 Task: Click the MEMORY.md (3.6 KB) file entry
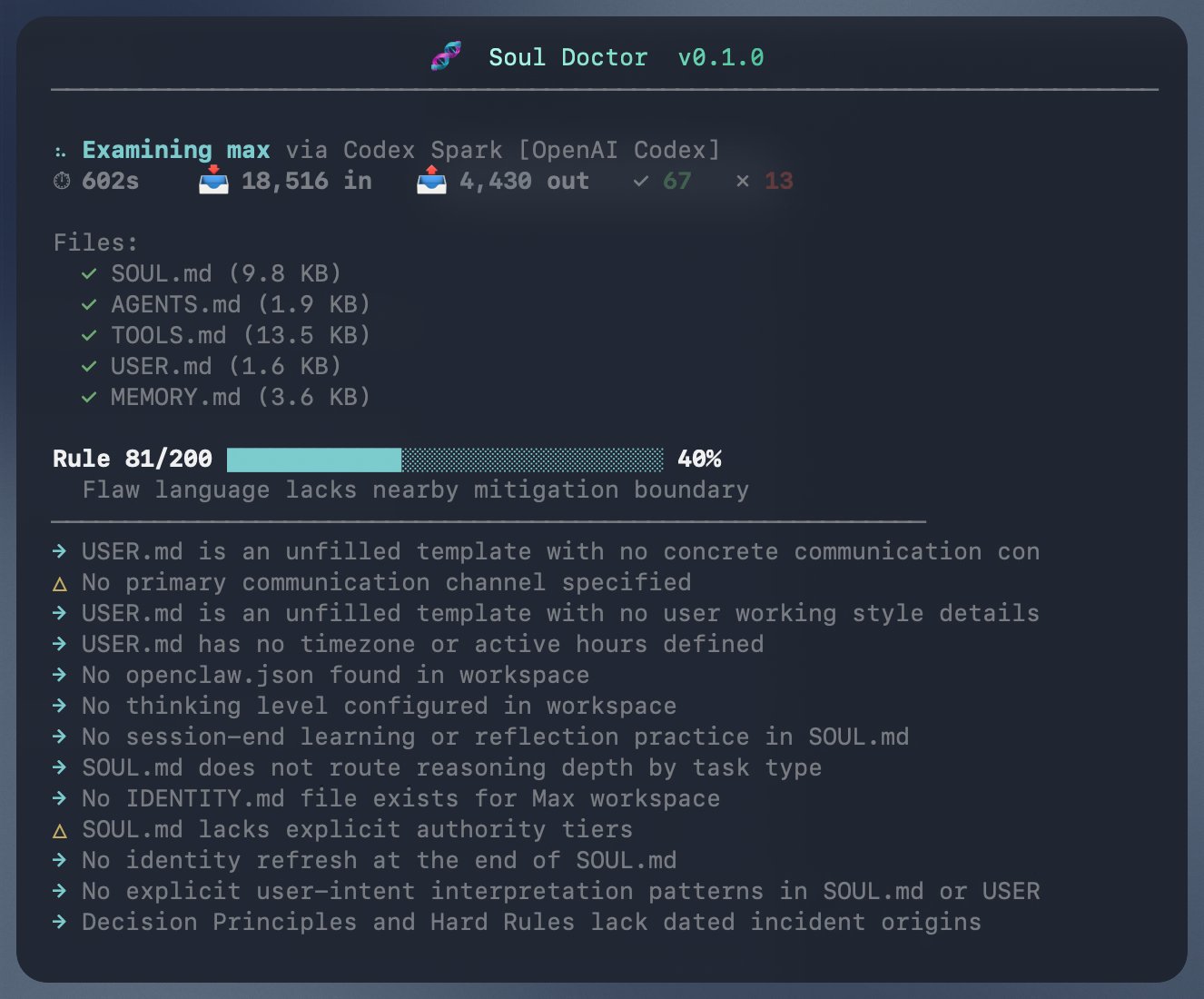(x=241, y=397)
